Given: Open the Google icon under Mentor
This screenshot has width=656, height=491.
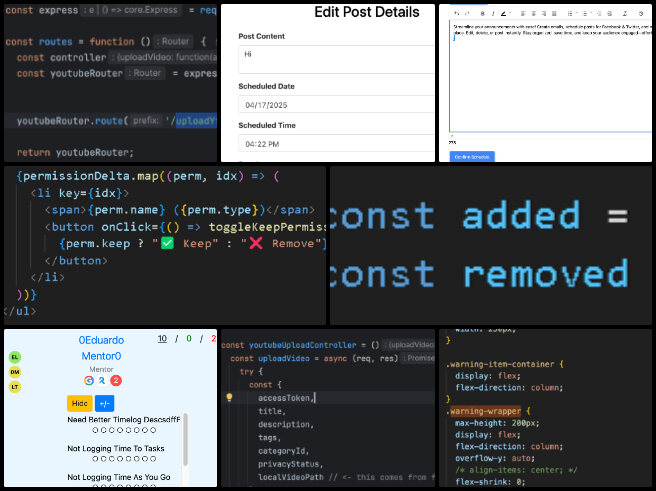Looking at the screenshot, I should (x=89, y=381).
